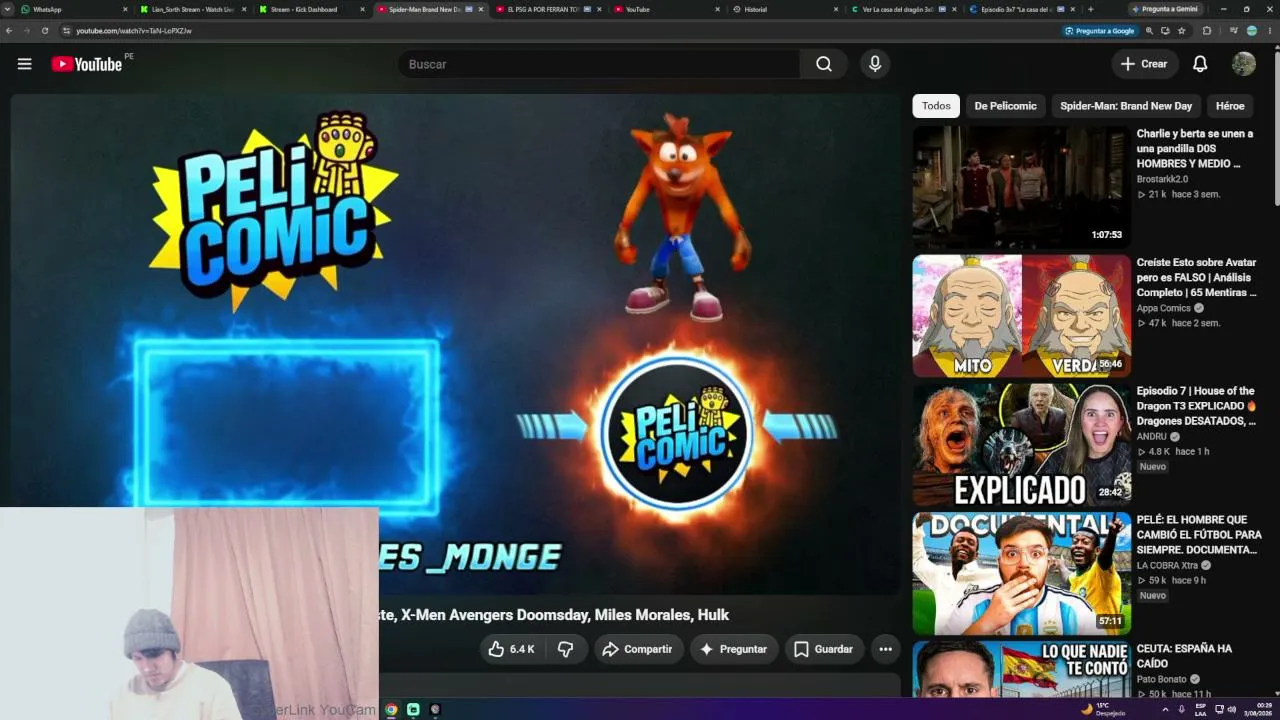Switch to EL PSG A POR FERRAN tab

pos(548,9)
